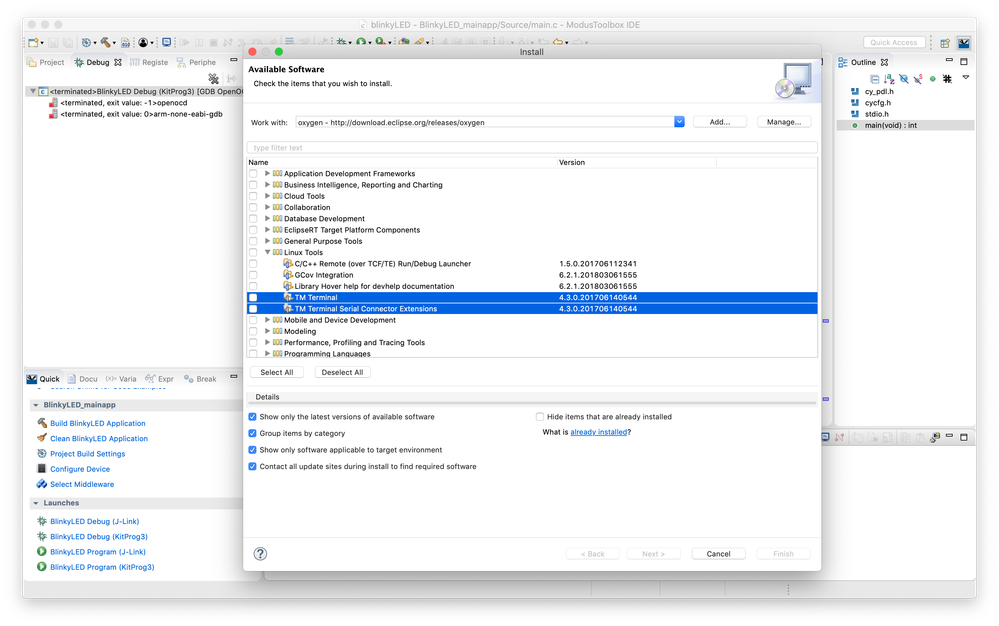Open the dialog help icon with question mark
This screenshot has width=999, height=626.
coord(260,553)
